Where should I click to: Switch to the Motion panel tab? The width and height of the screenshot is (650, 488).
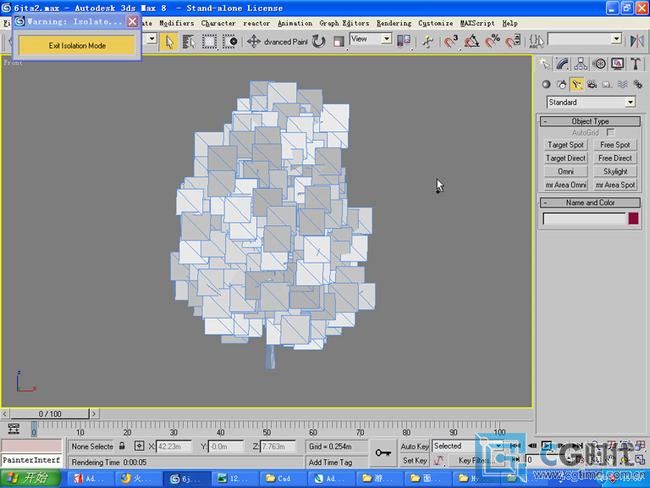599,63
